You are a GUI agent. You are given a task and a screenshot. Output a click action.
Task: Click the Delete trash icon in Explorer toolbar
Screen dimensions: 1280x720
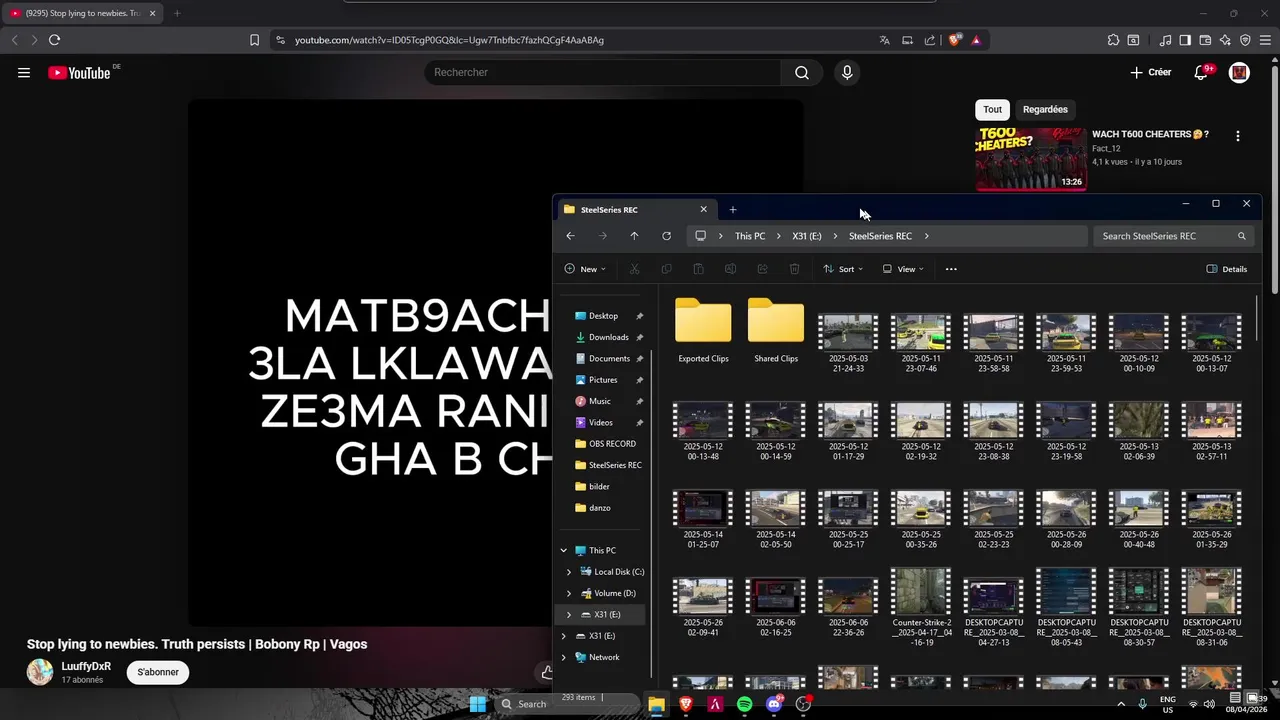tap(794, 269)
